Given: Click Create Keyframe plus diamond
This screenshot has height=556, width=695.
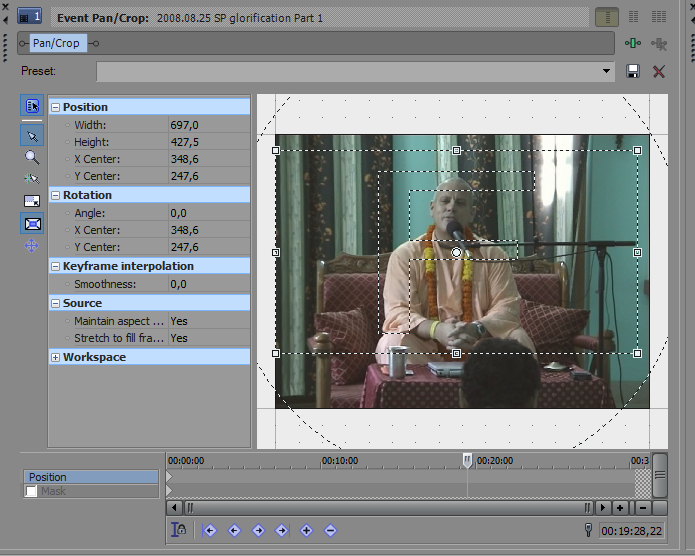Looking at the screenshot, I should [x=306, y=530].
